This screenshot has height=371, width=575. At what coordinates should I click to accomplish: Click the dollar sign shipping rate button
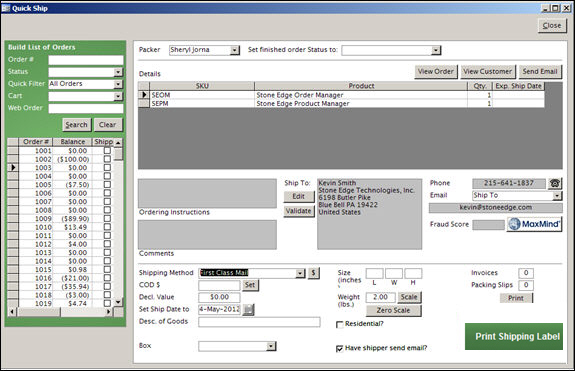click(x=314, y=273)
